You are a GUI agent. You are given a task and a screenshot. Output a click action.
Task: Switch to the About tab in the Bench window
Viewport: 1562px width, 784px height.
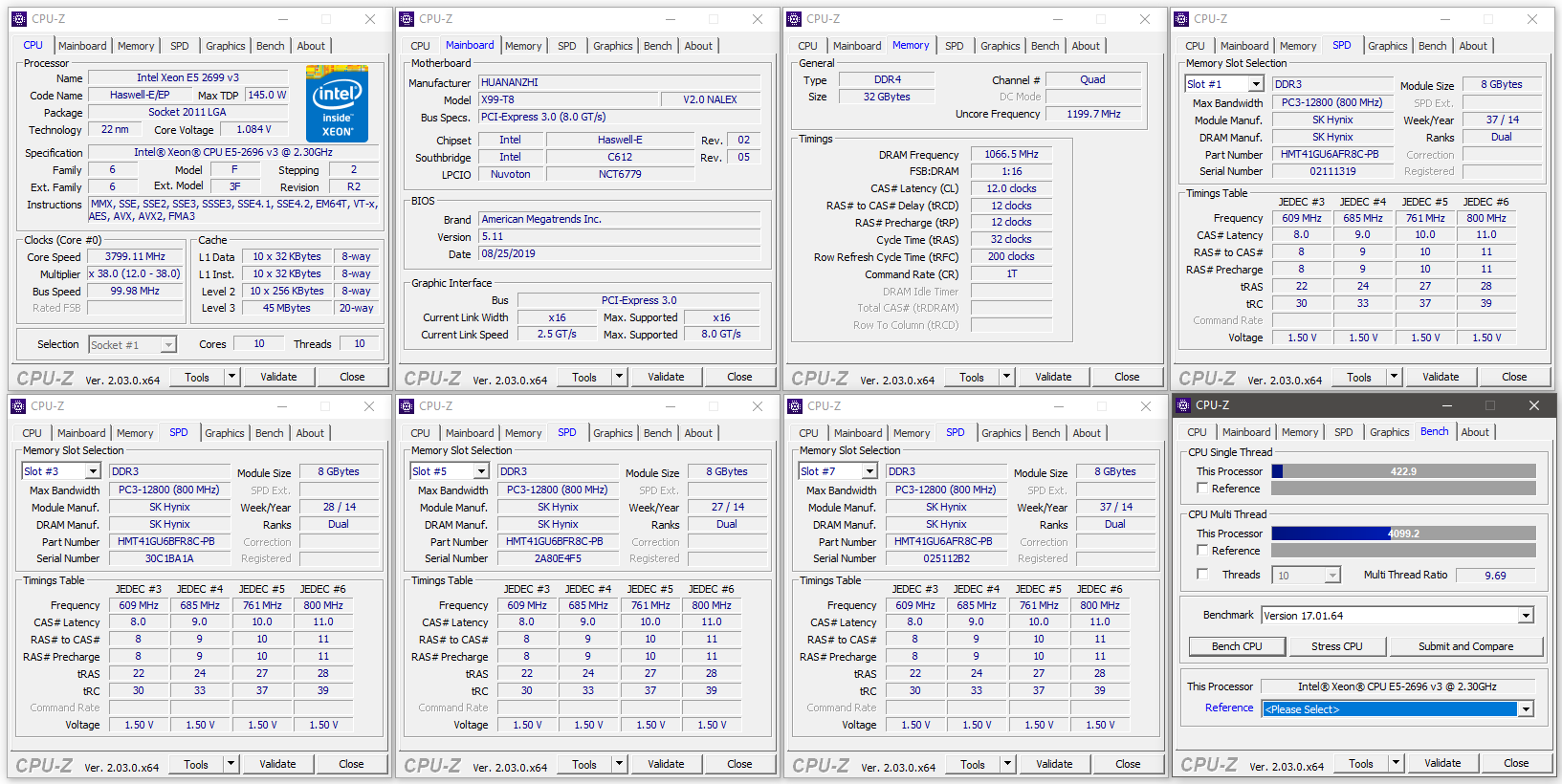[1475, 432]
